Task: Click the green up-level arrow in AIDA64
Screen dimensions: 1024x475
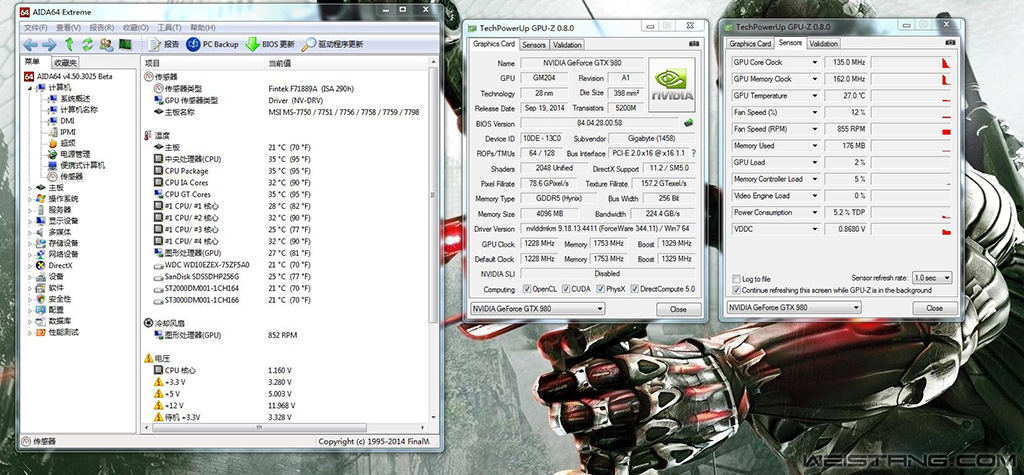Action: pos(69,44)
